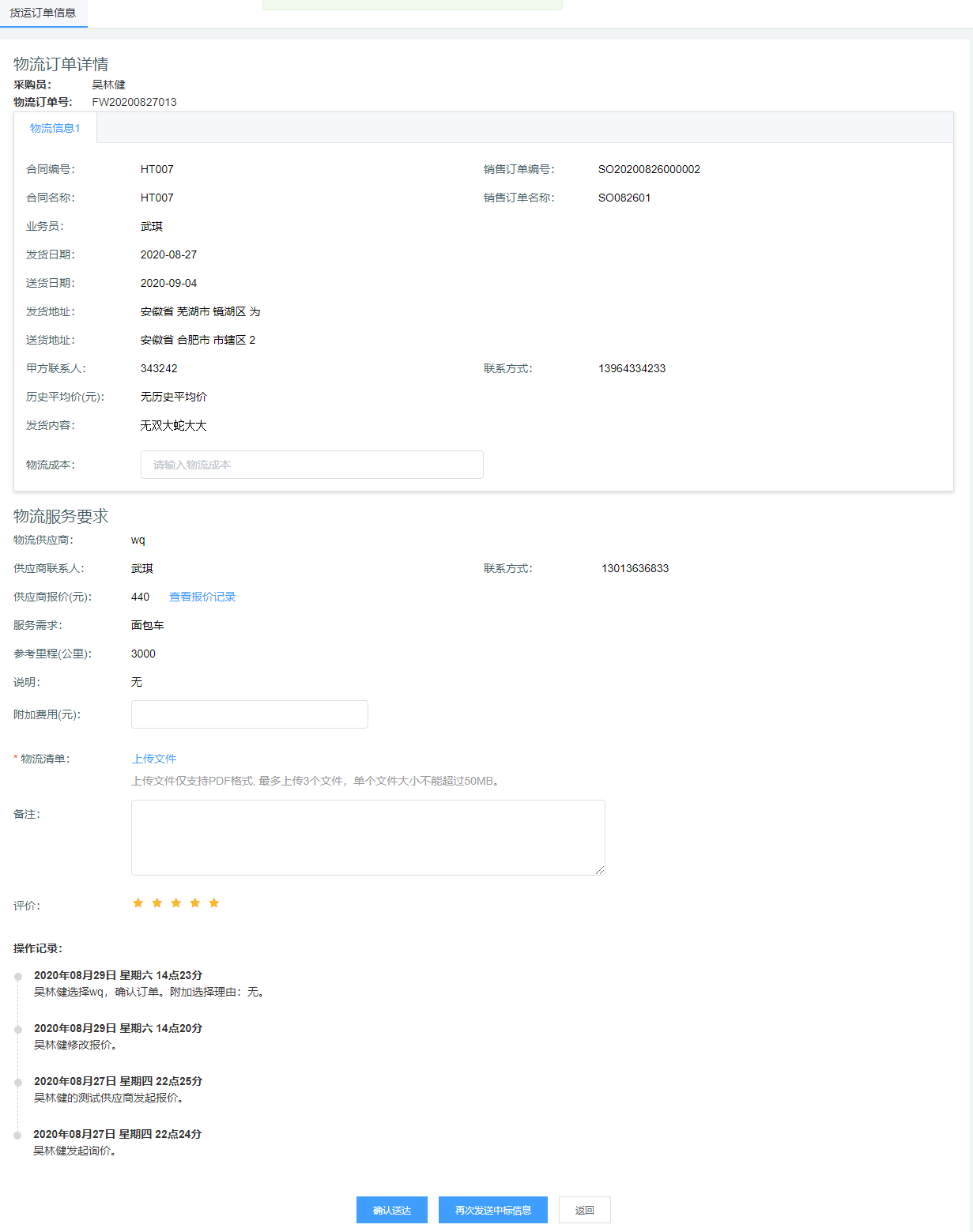
Task: Choose the fourth rating star
Action: click(195, 903)
